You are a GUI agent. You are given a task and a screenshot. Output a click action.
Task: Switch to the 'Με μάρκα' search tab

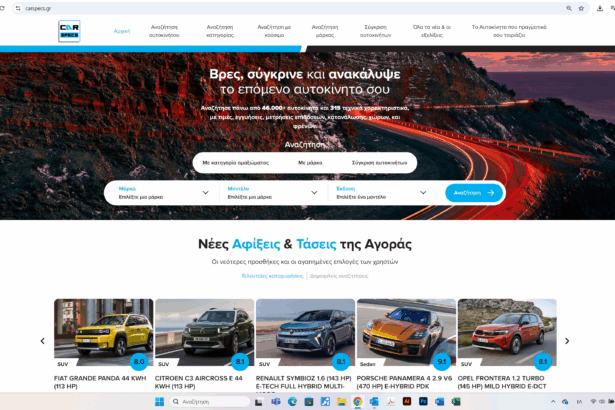click(x=309, y=162)
